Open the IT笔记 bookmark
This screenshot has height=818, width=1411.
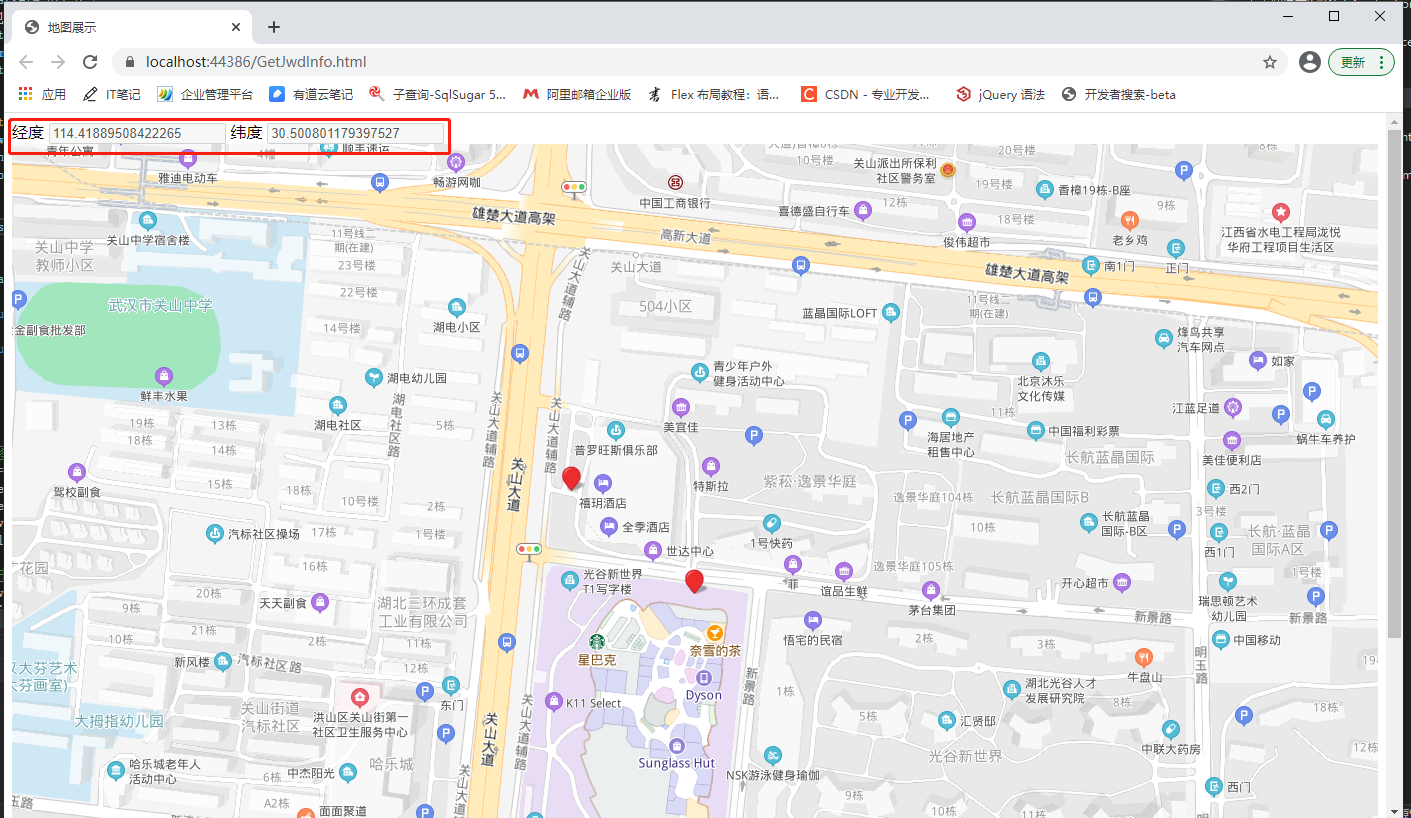coord(111,94)
